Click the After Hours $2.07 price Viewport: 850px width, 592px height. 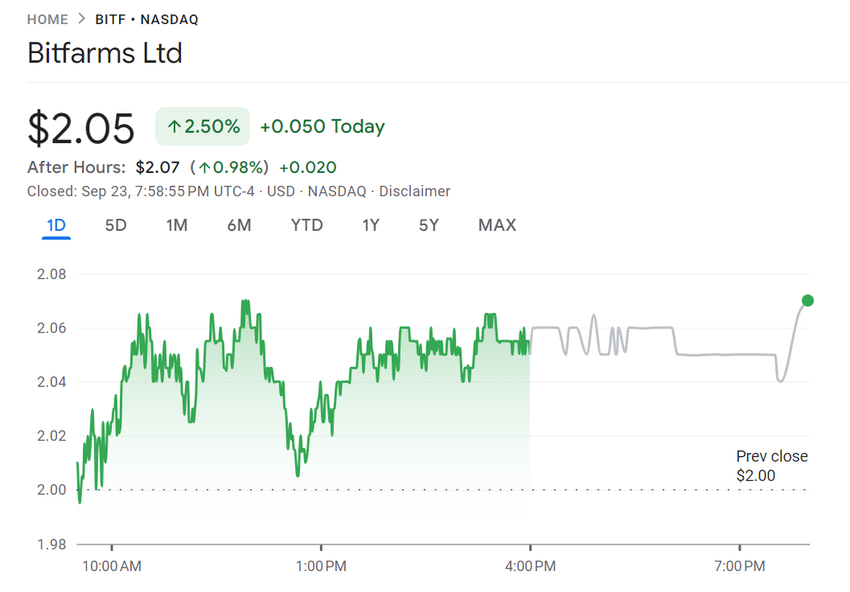pyautogui.click(x=157, y=167)
